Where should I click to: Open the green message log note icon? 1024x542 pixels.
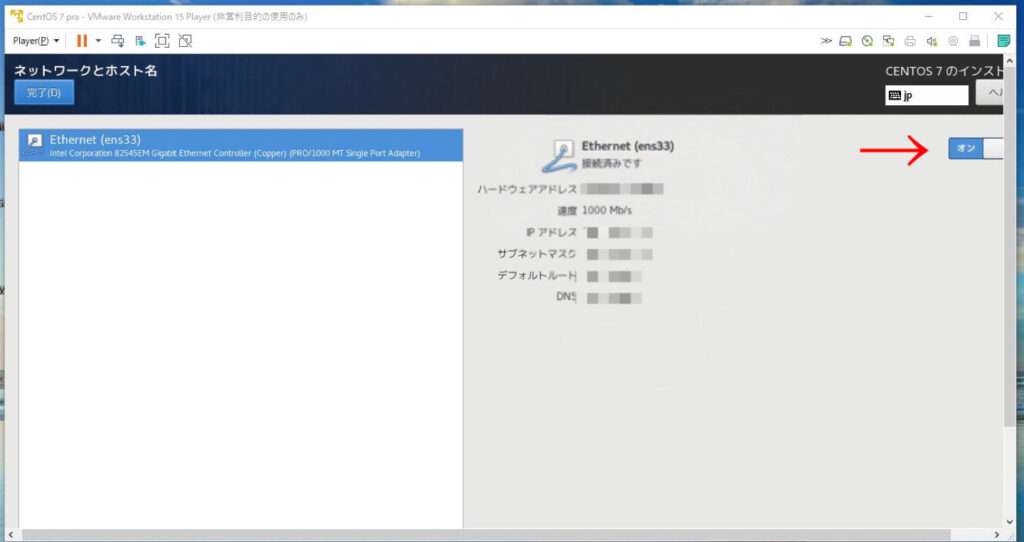pyautogui.click(x=1004, y=40)
